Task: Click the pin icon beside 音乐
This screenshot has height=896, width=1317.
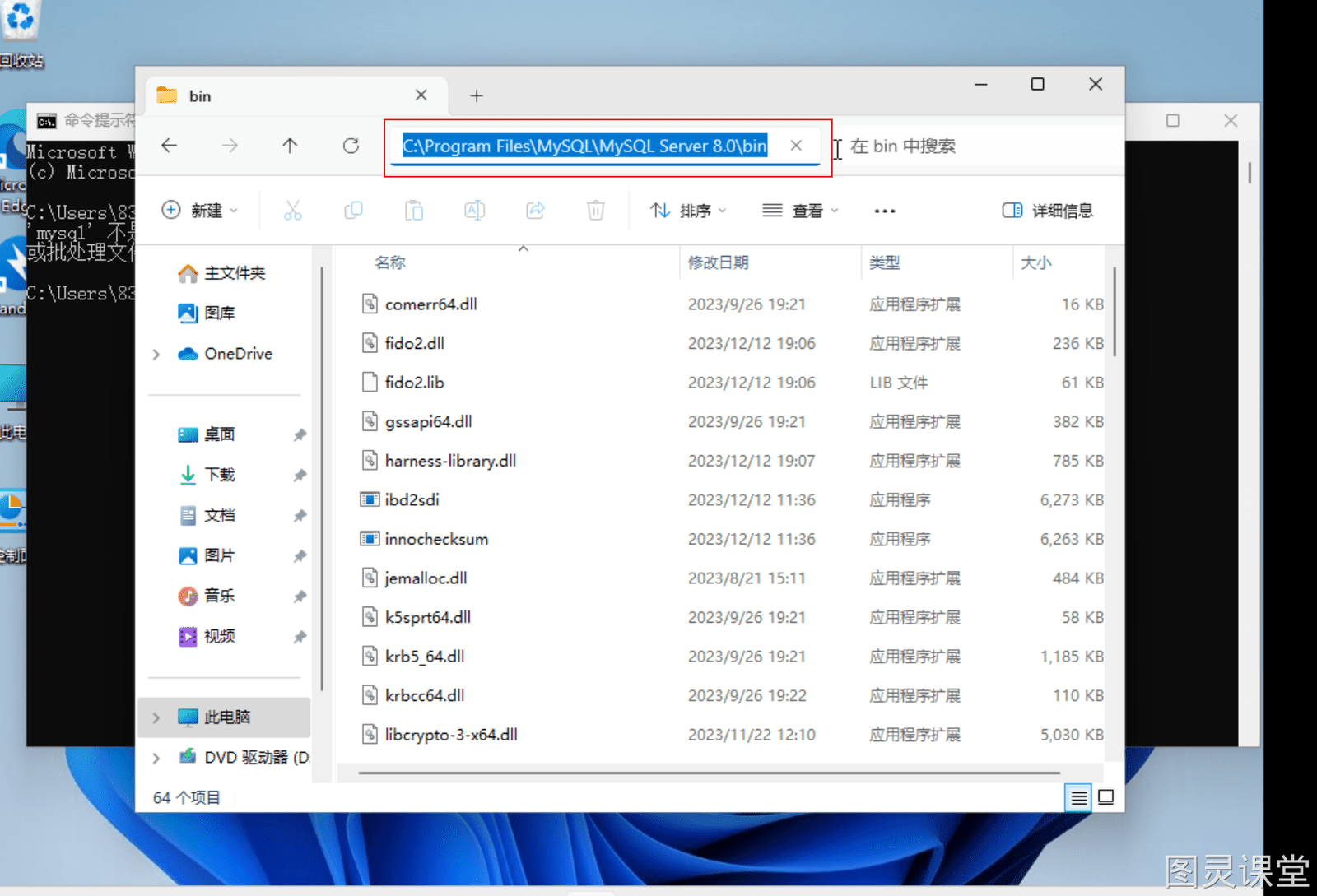Action: (x=300, y=596)
